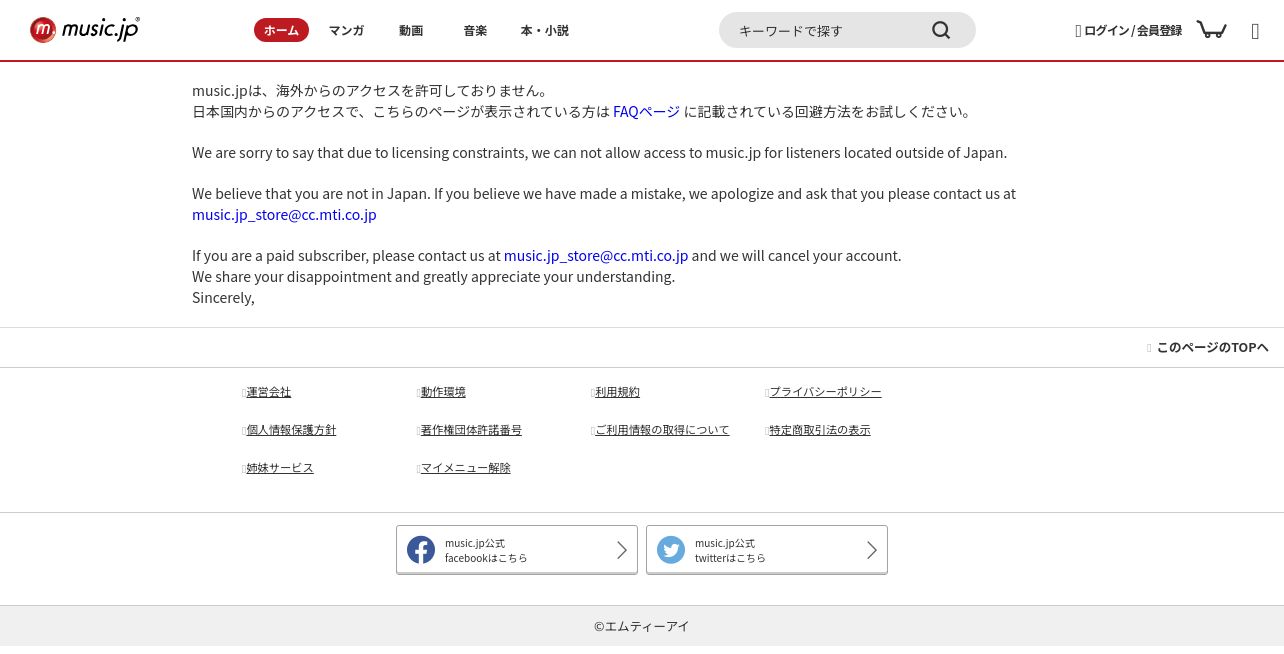The image size is (1284, 654).
Task: Select the ホーム tab
Action: tap(281, 30)
